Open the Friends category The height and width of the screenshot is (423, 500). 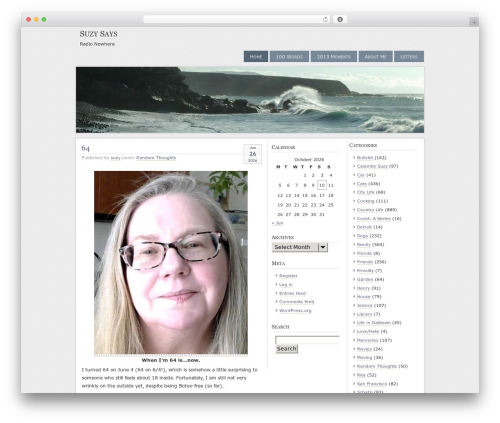(x=365, y=262)
